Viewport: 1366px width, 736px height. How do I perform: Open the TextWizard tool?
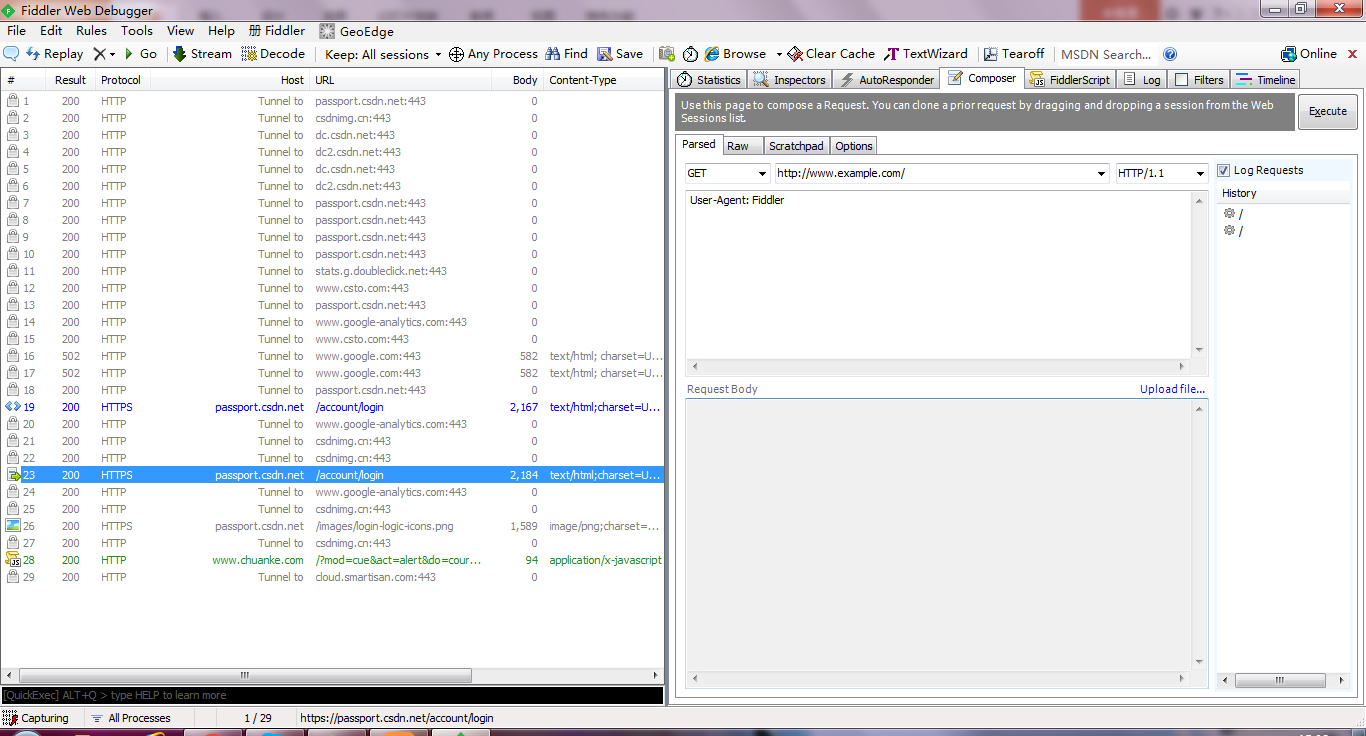pyautogui.click(x=926, y=54)
